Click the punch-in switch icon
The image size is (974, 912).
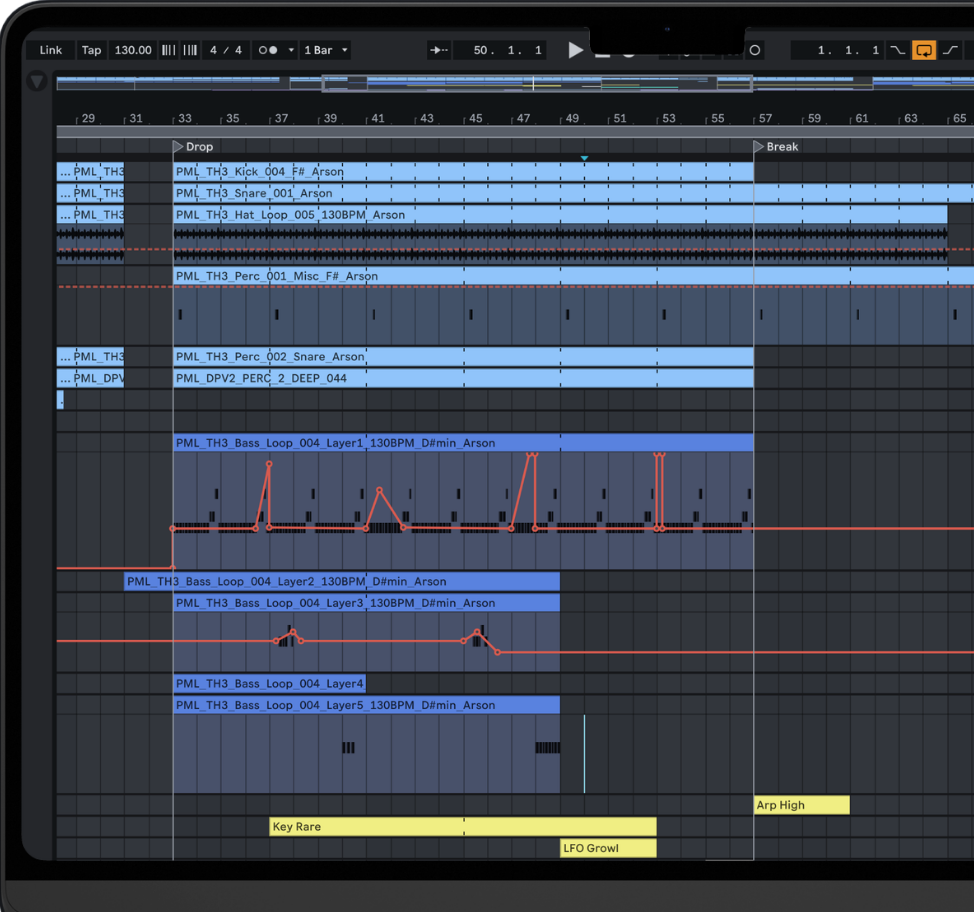(897, 50)
